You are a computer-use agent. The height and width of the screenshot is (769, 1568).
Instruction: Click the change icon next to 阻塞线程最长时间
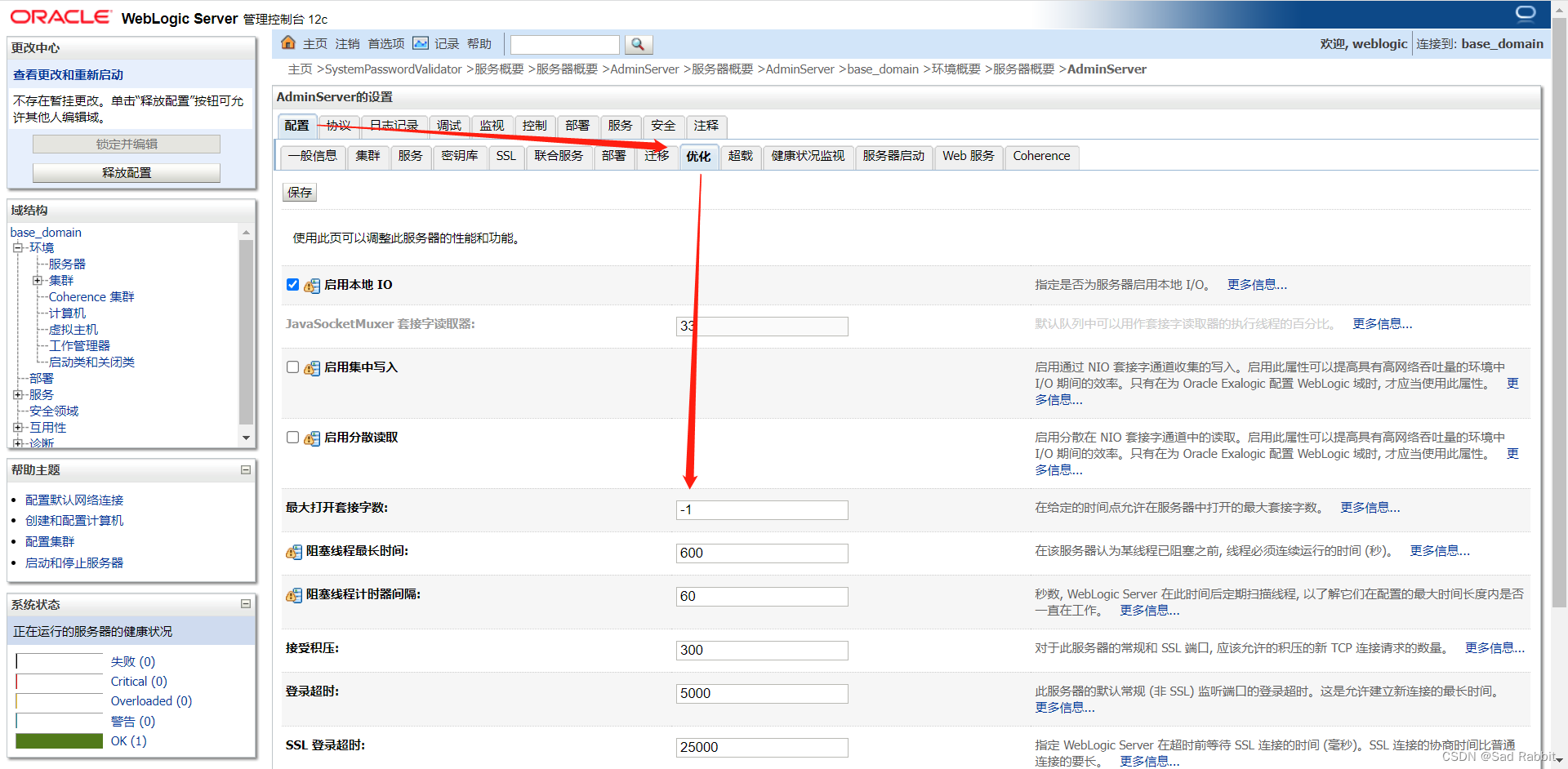tap(294, 553)
